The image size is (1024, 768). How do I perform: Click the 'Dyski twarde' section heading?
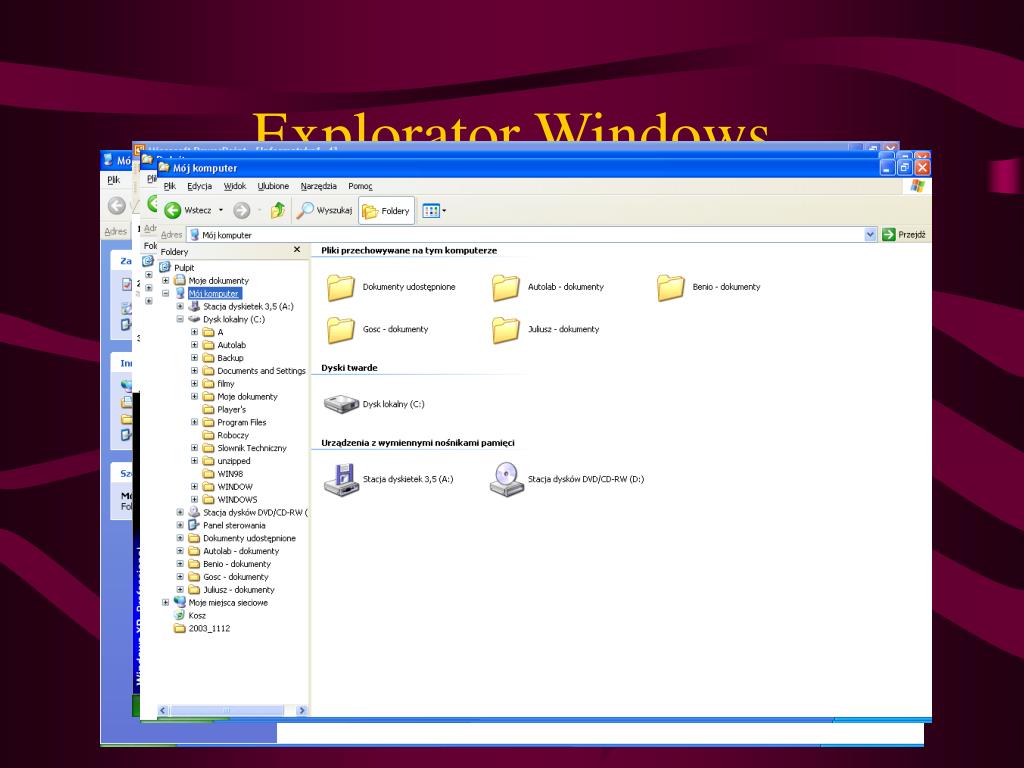click(x=349, y=368)
